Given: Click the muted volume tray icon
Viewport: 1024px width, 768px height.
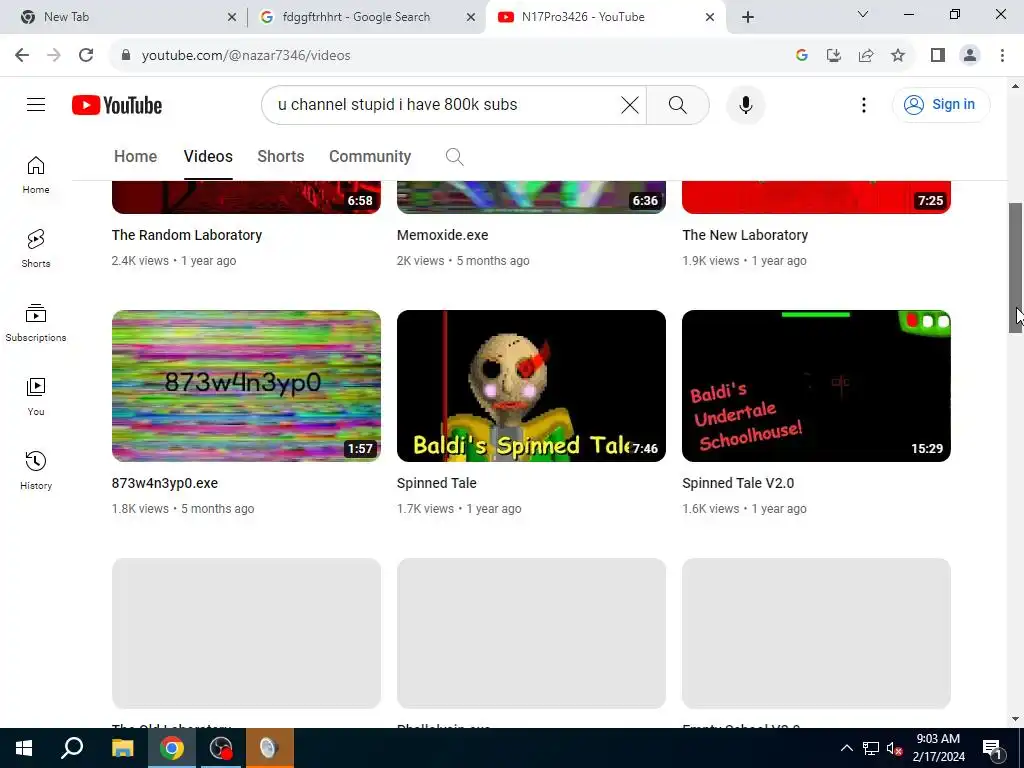Looking at the screenshot, I should 893,748.
